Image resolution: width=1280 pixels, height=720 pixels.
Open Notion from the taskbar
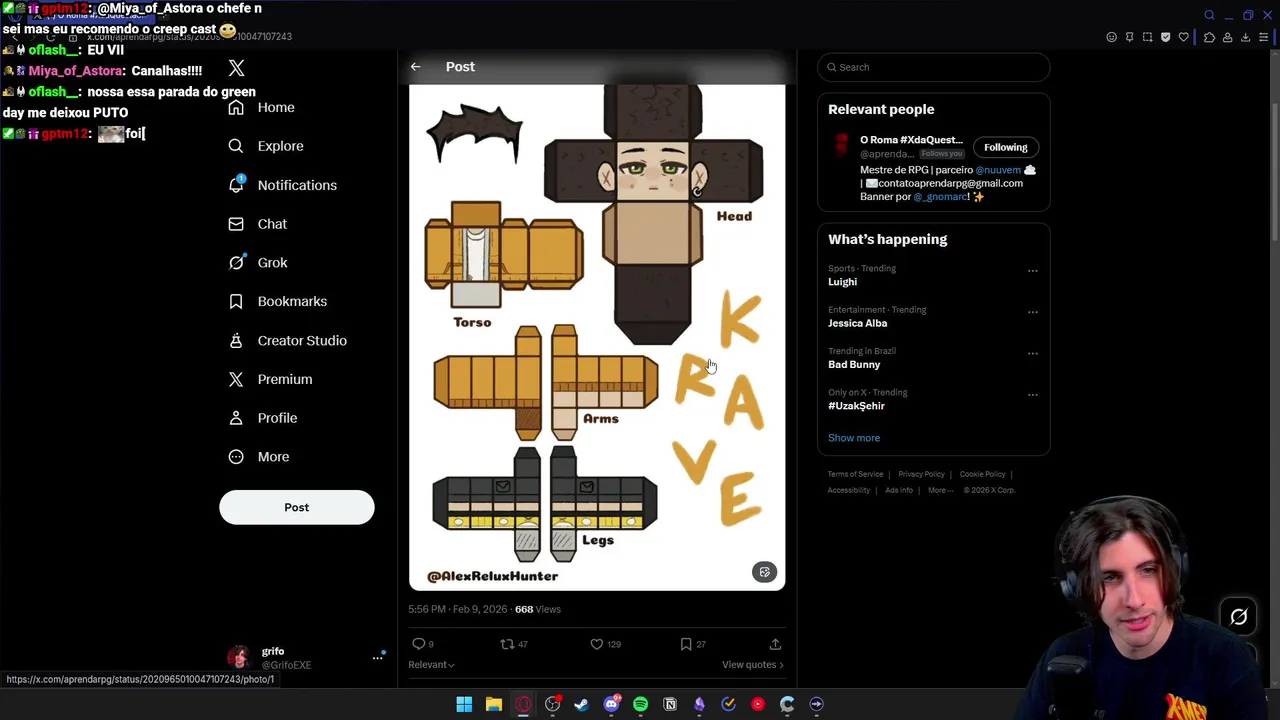pyautogui.click(x=670, y=704)
